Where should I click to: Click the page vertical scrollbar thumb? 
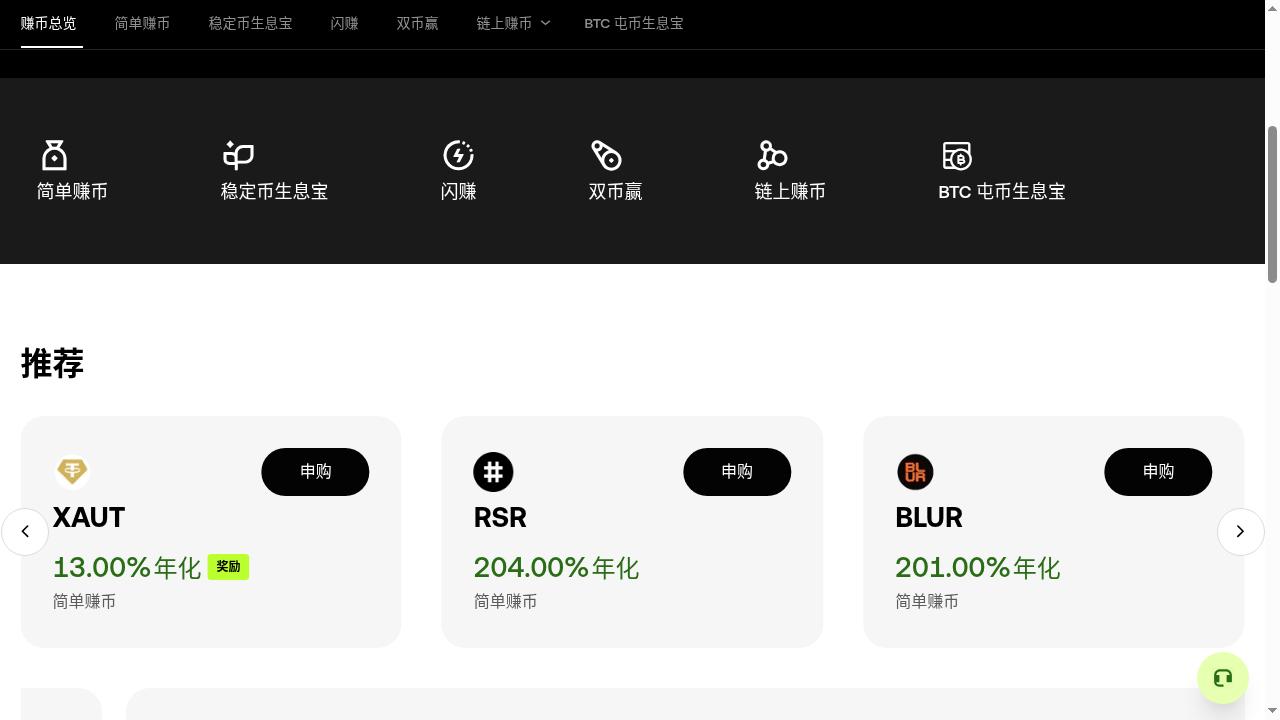[x=1272, y=204]
